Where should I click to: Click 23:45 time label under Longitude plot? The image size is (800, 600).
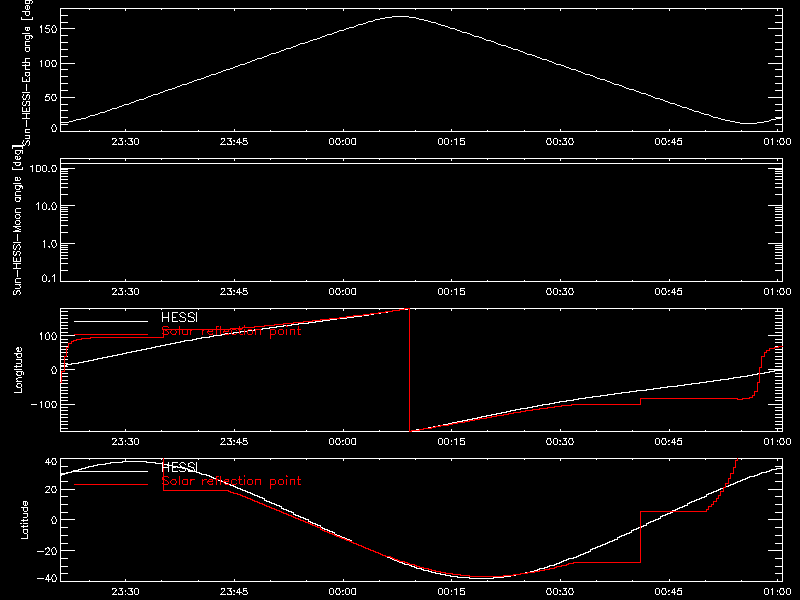click(234, 442)
